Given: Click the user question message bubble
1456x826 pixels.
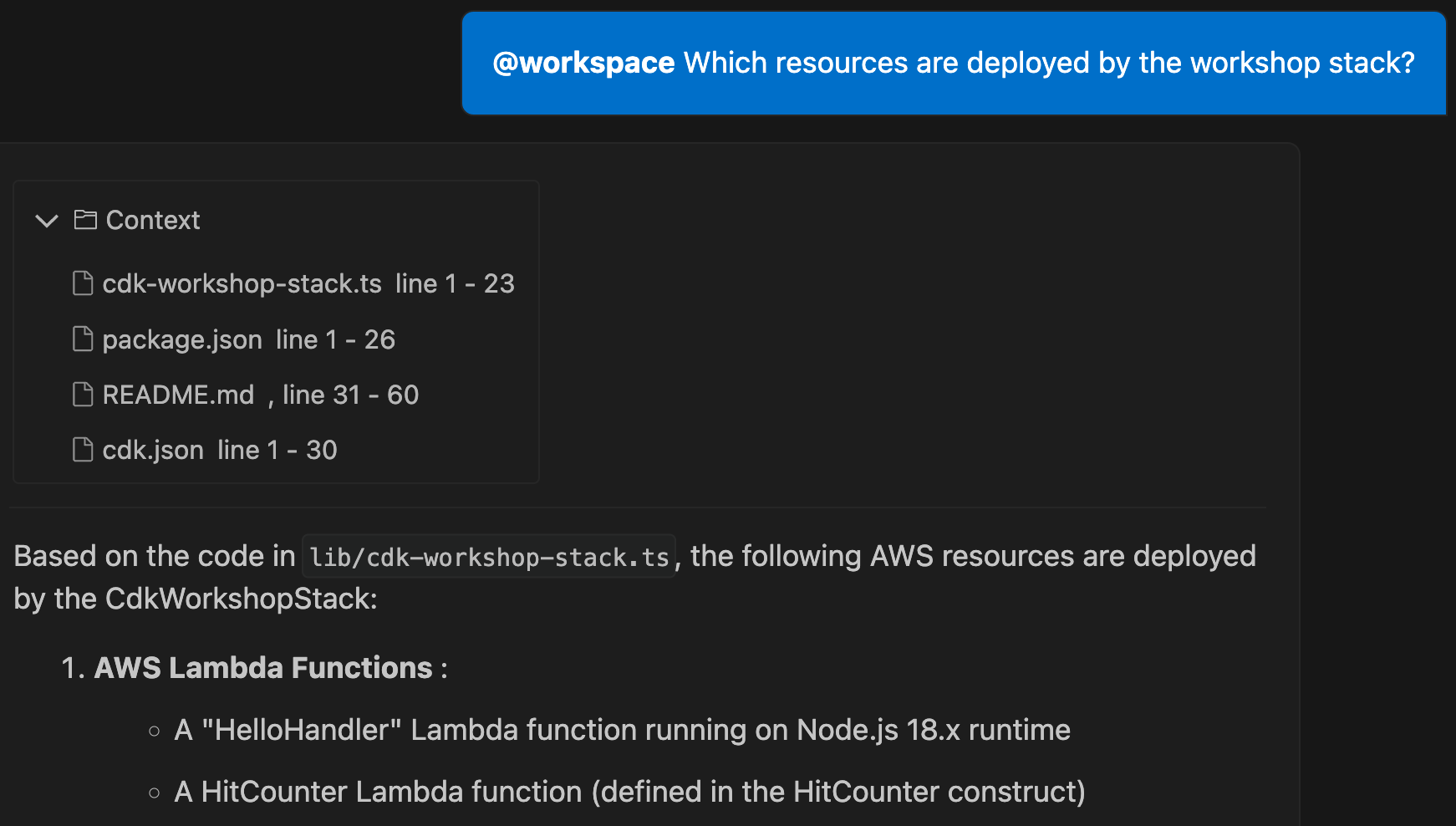Looking at the screenshot, I should tap(953, 62).
